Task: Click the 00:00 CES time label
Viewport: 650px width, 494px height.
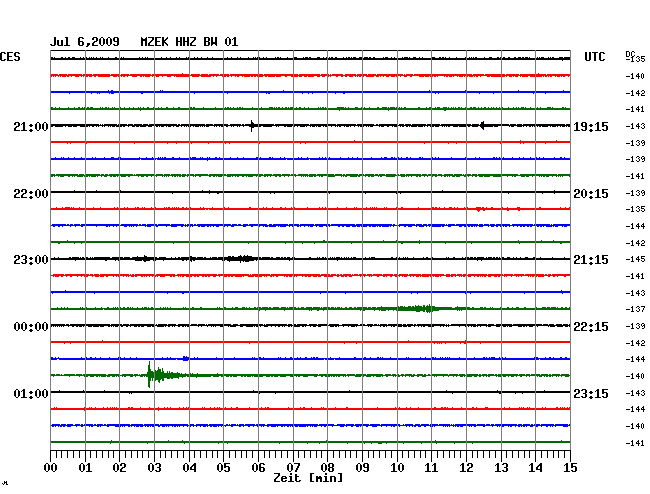Action: (x=31, y=327)
